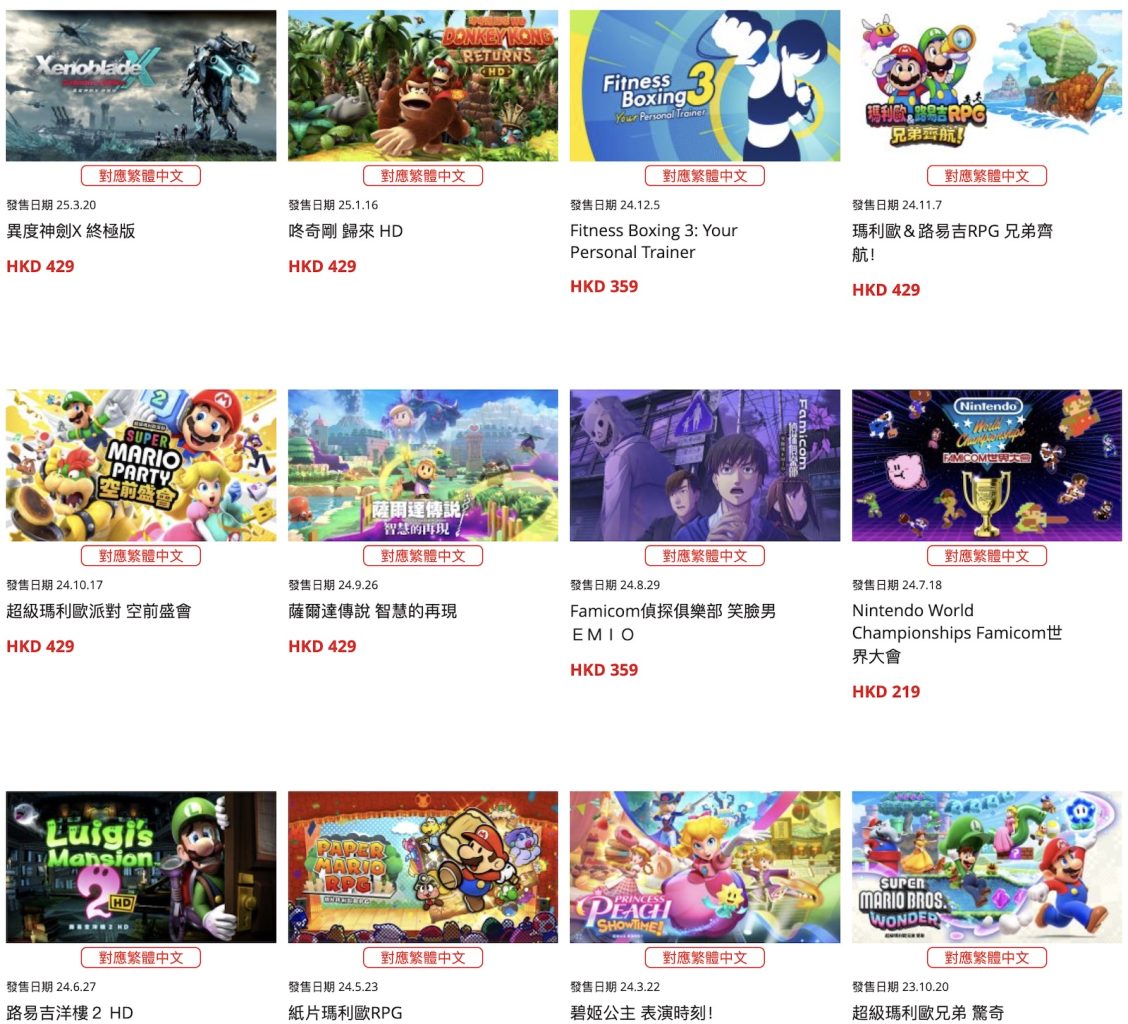Screen dimensions: 1128x1024
Task: Click 對應繁體中文 badge under Nintendo World Championships
Action: [987, 556]
